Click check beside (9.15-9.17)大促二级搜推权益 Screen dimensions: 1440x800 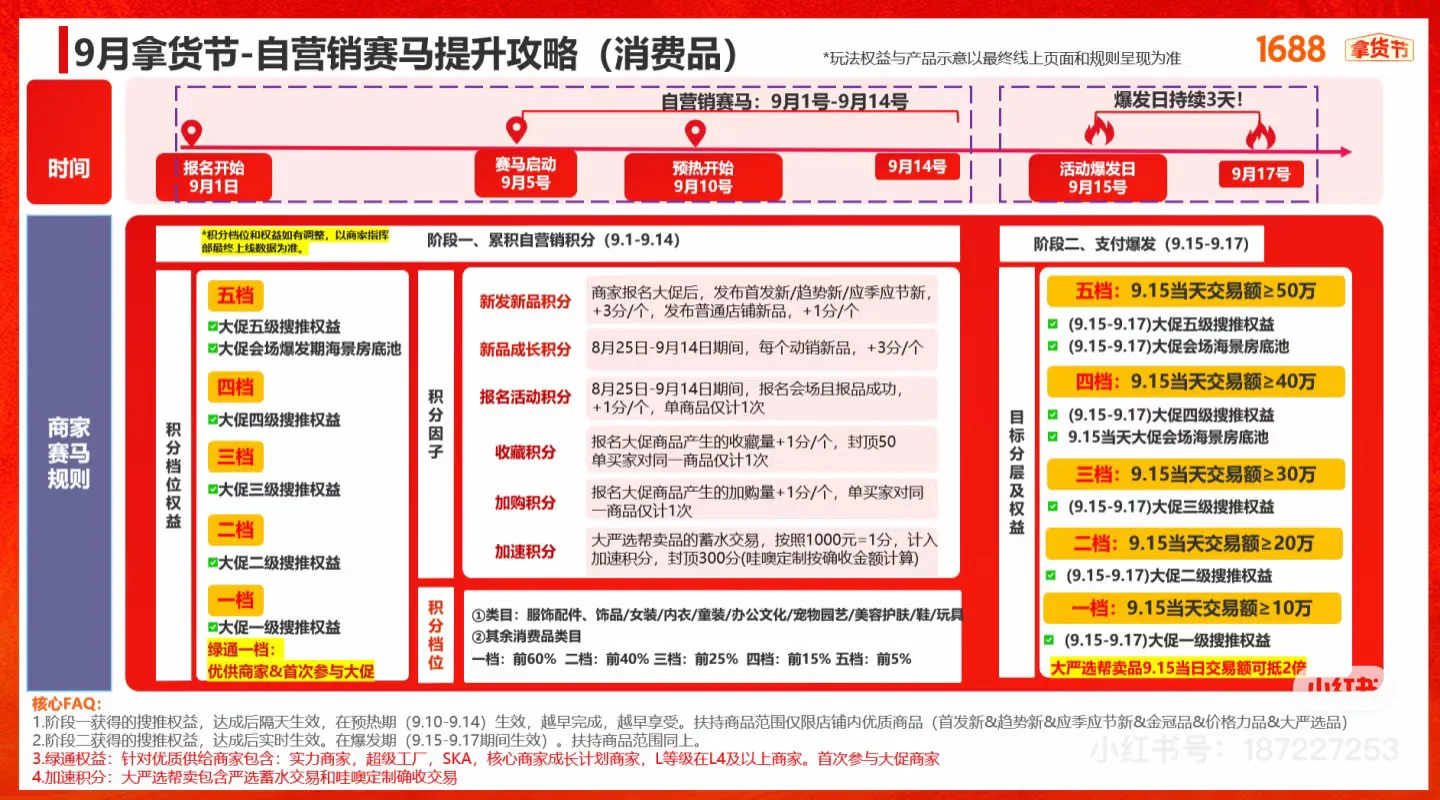pyautogui.click(x=1050, y=575)
